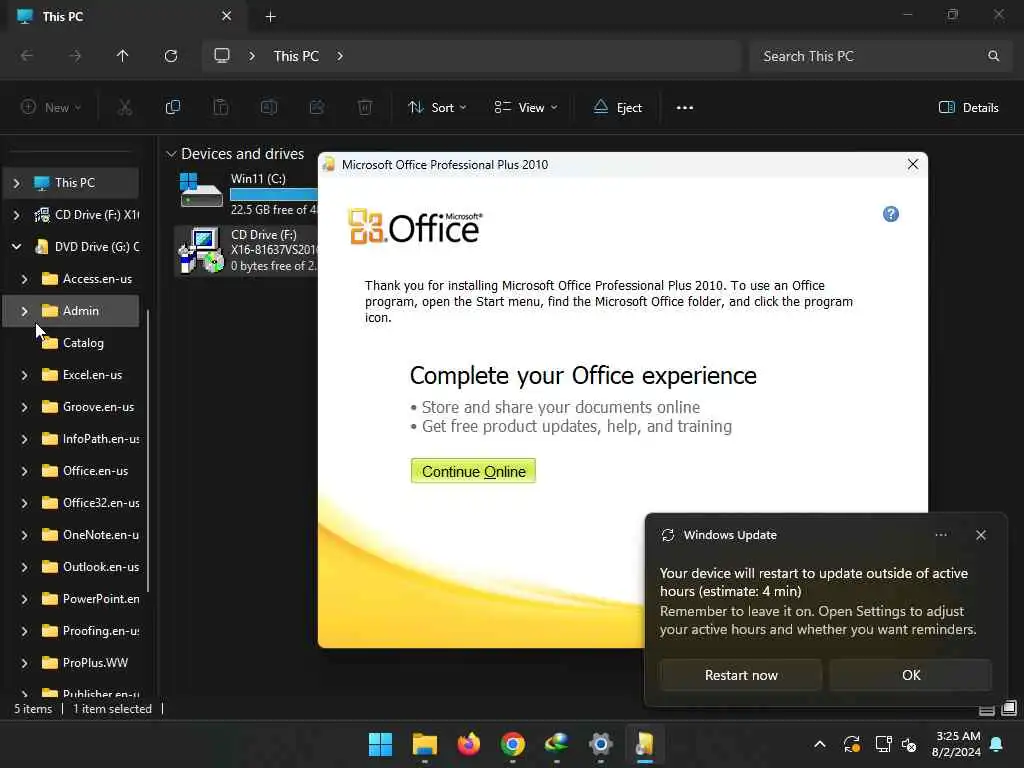The image size is (1024, 768).
Task: Open Settings gear from taskbar
Action: (x=600, y=744)
